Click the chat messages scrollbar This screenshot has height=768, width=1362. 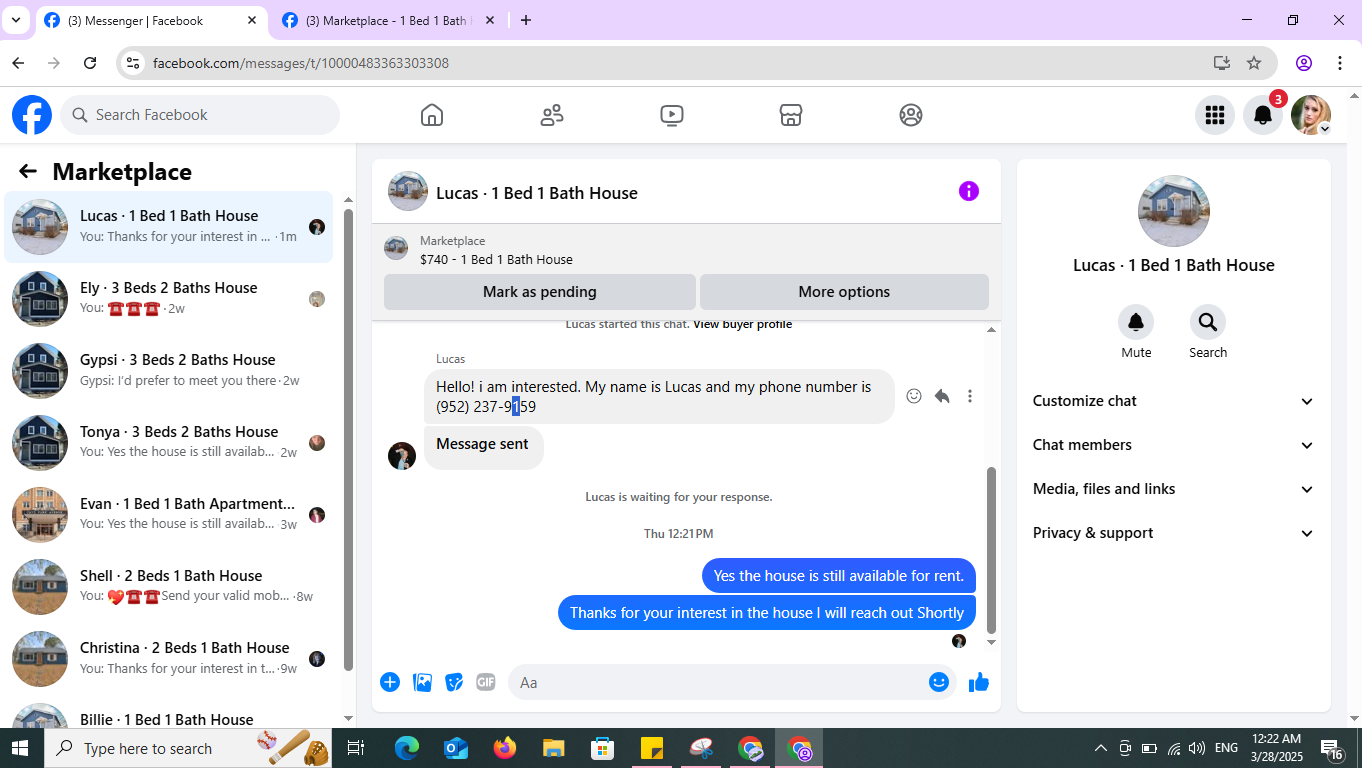[992, 550]
